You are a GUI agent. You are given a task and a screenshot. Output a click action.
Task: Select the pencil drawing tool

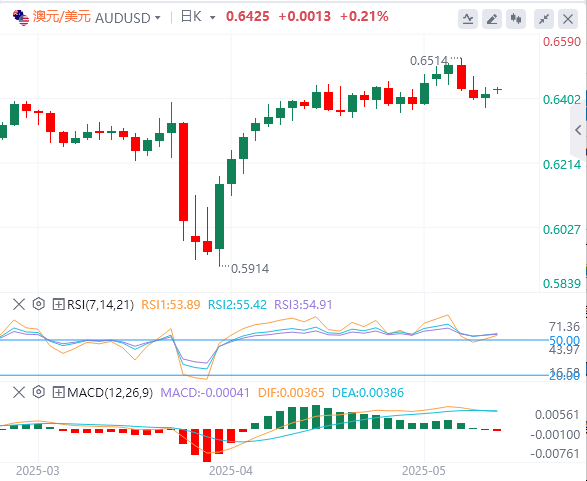tap(492, 18)
